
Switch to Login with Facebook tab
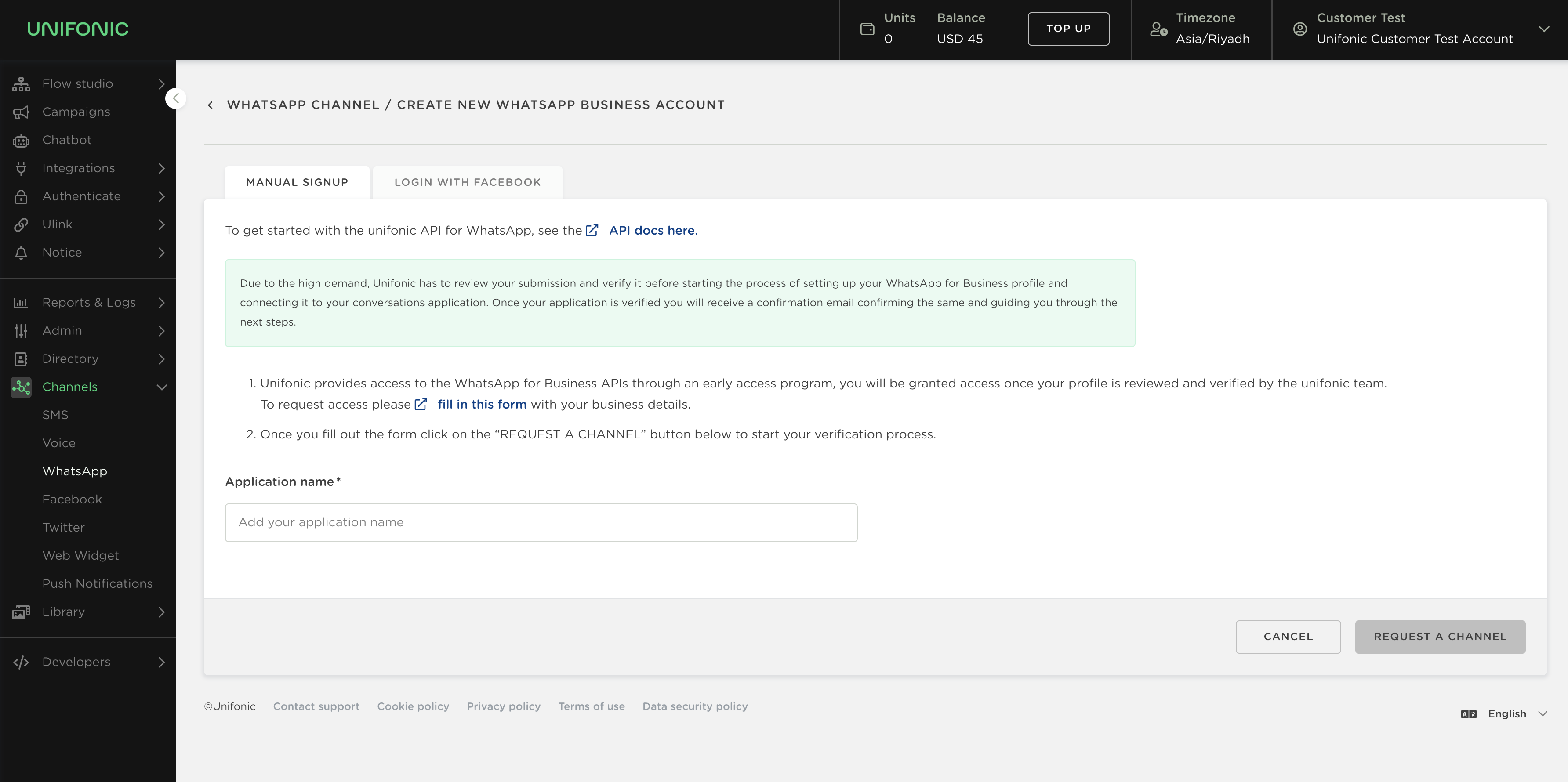(x=468, y=183)
